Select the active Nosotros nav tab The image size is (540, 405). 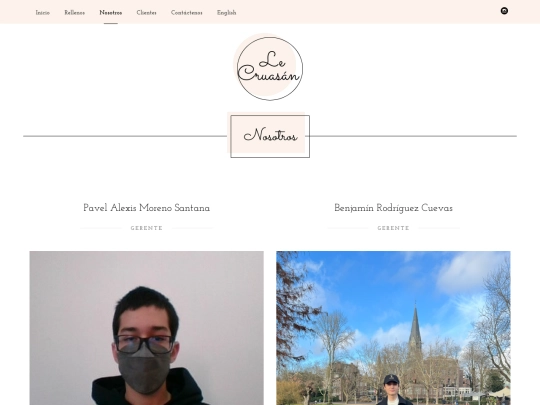coord(111,13)
